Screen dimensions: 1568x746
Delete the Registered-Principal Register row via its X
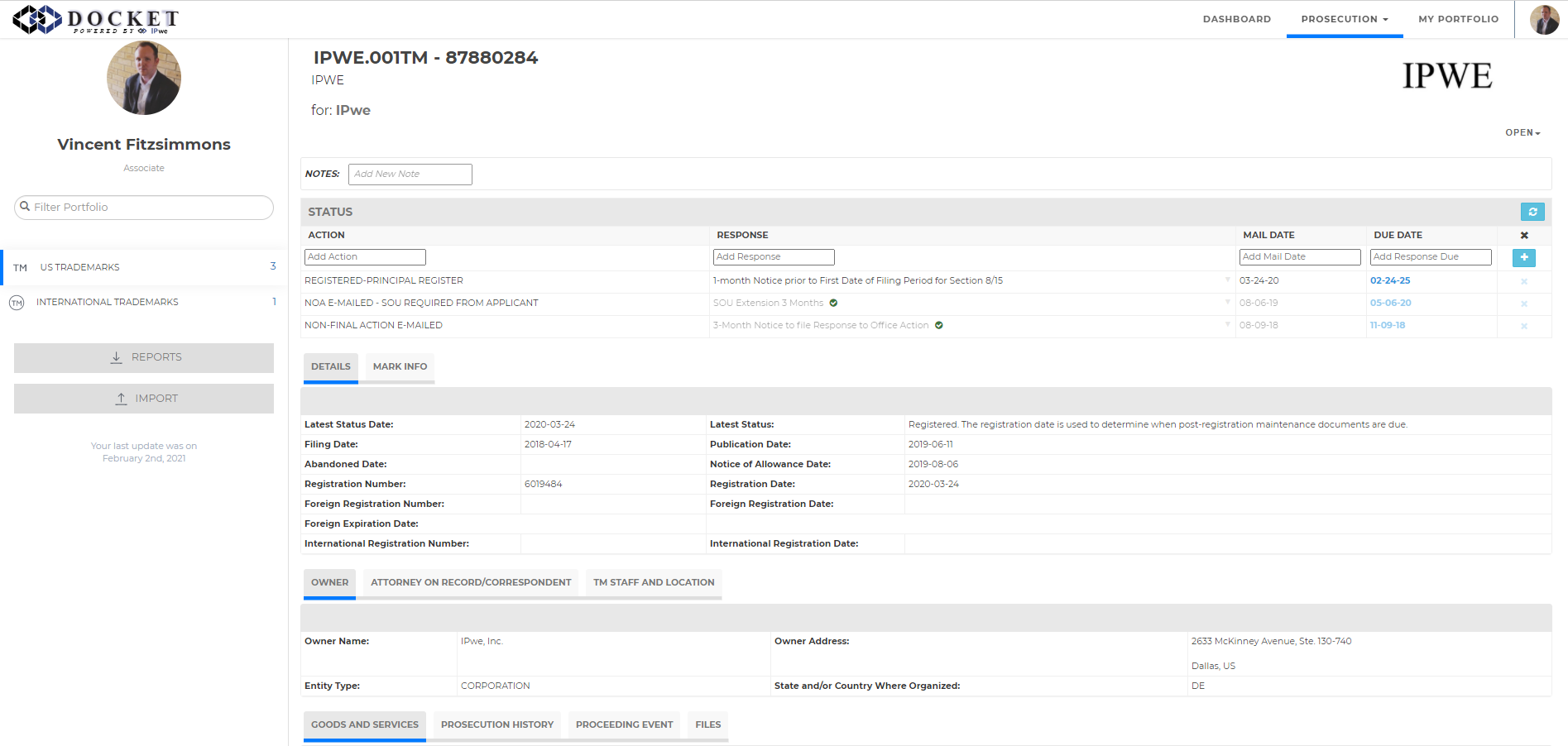coord(1523,282)
